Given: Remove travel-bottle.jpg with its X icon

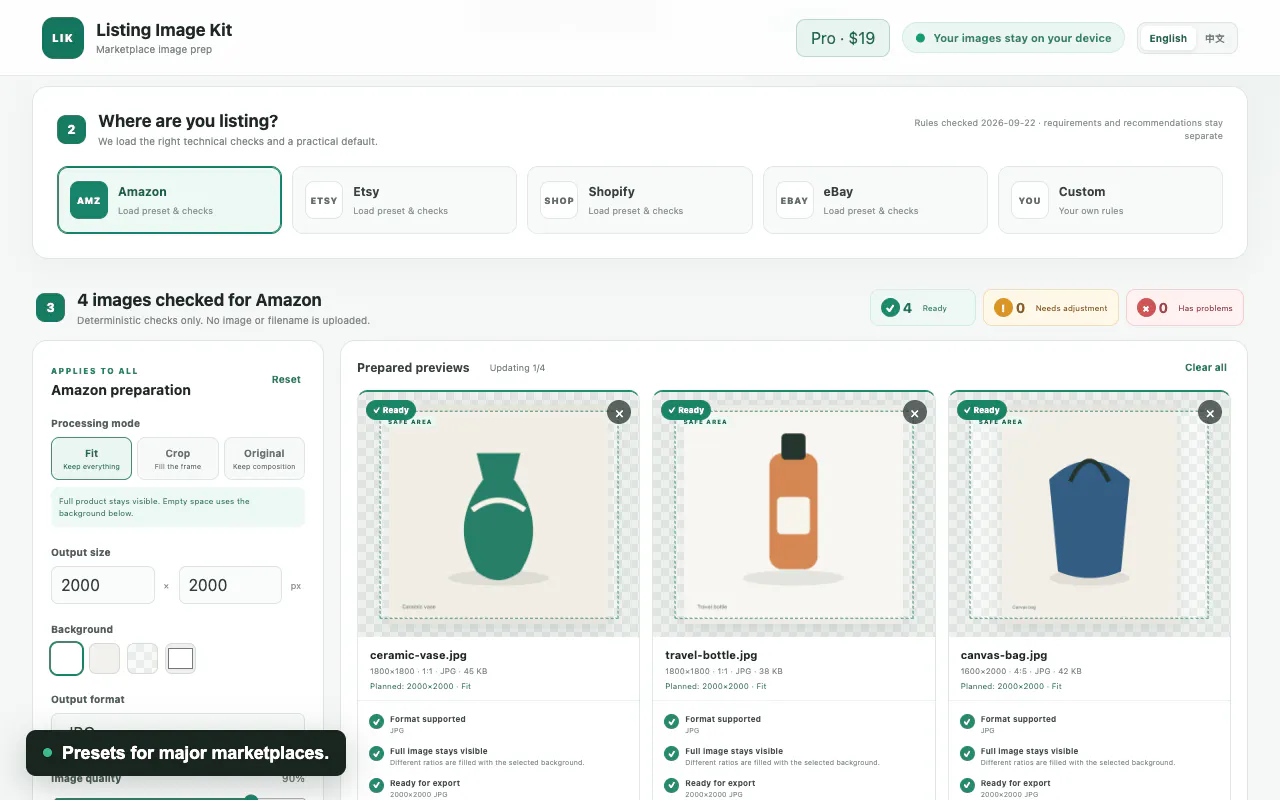Looking at the screenshot, I should 915,412.
